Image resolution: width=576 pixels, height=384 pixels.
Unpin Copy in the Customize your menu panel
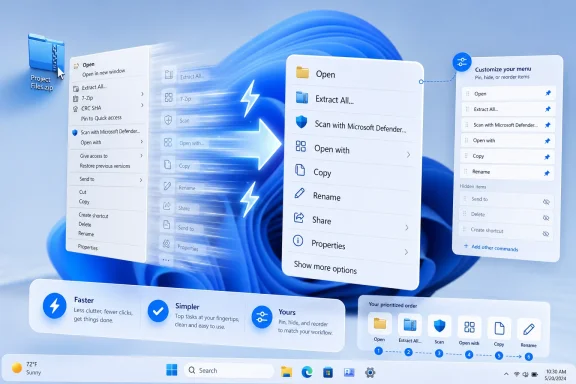pyautogui.click(x=547, y=157)
